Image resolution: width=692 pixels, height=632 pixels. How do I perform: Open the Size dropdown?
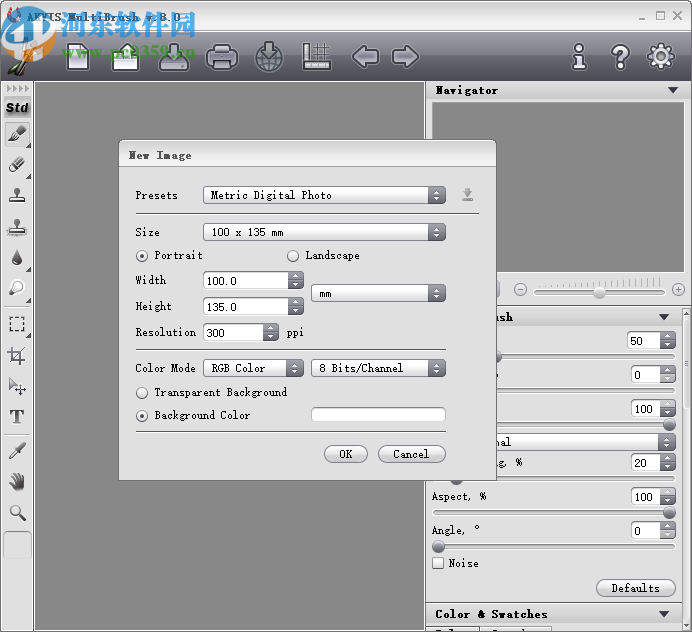[324, 232]
